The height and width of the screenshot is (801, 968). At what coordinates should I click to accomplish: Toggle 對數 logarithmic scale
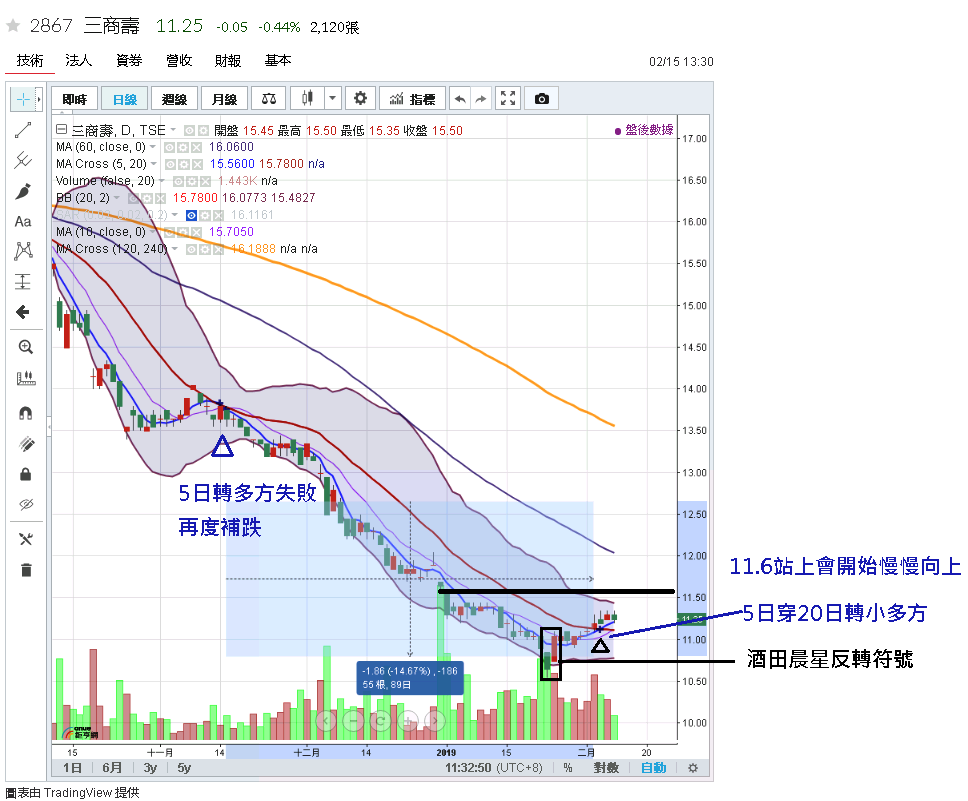coord(606,768)
